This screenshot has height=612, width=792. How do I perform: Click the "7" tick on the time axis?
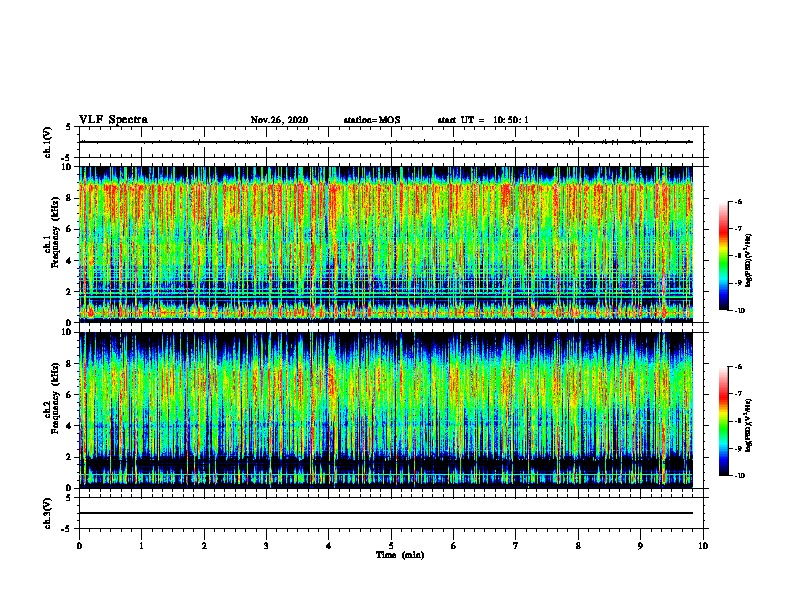516,545
